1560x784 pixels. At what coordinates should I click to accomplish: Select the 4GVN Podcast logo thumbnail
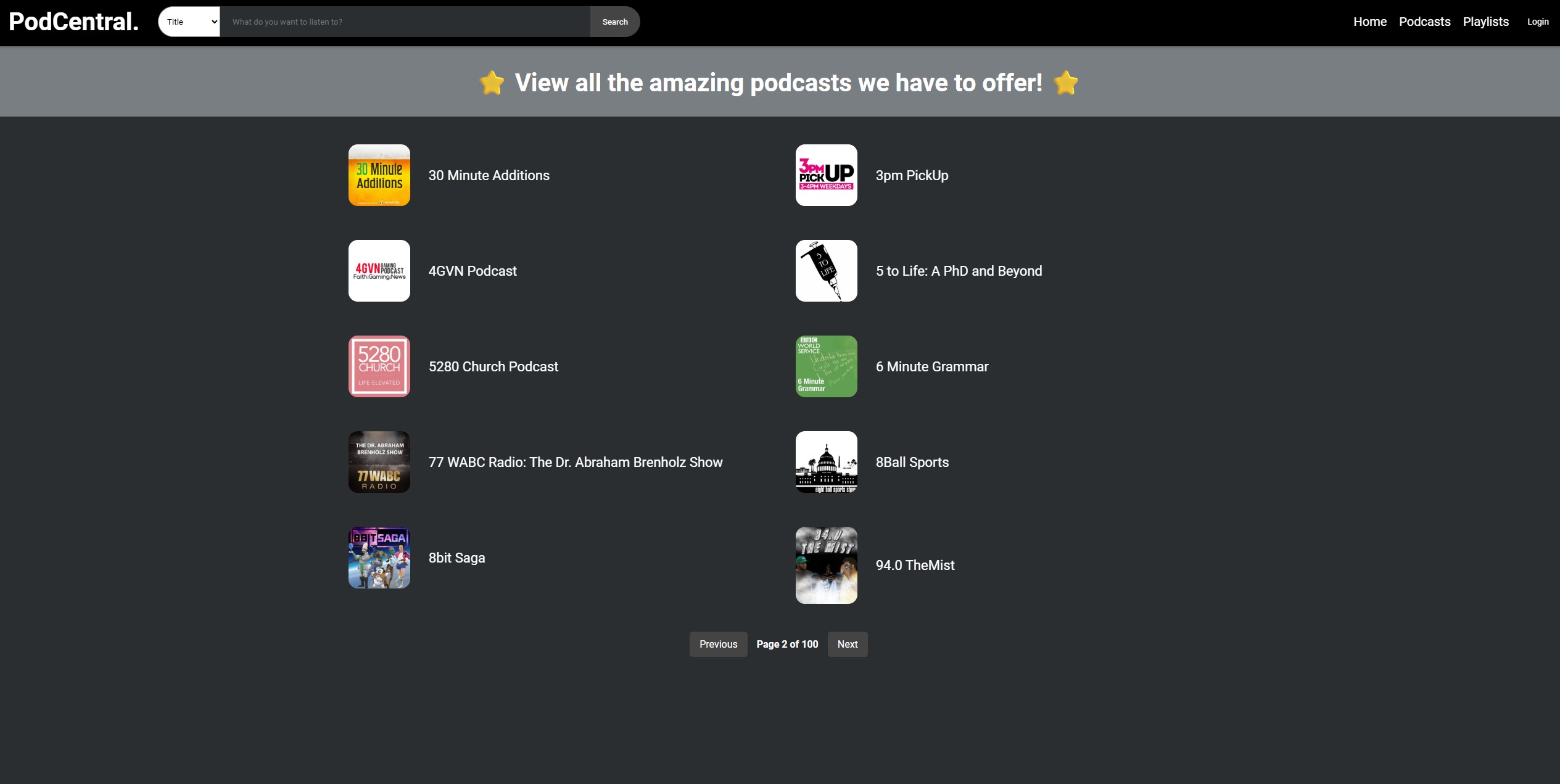(x=379, y=271)
